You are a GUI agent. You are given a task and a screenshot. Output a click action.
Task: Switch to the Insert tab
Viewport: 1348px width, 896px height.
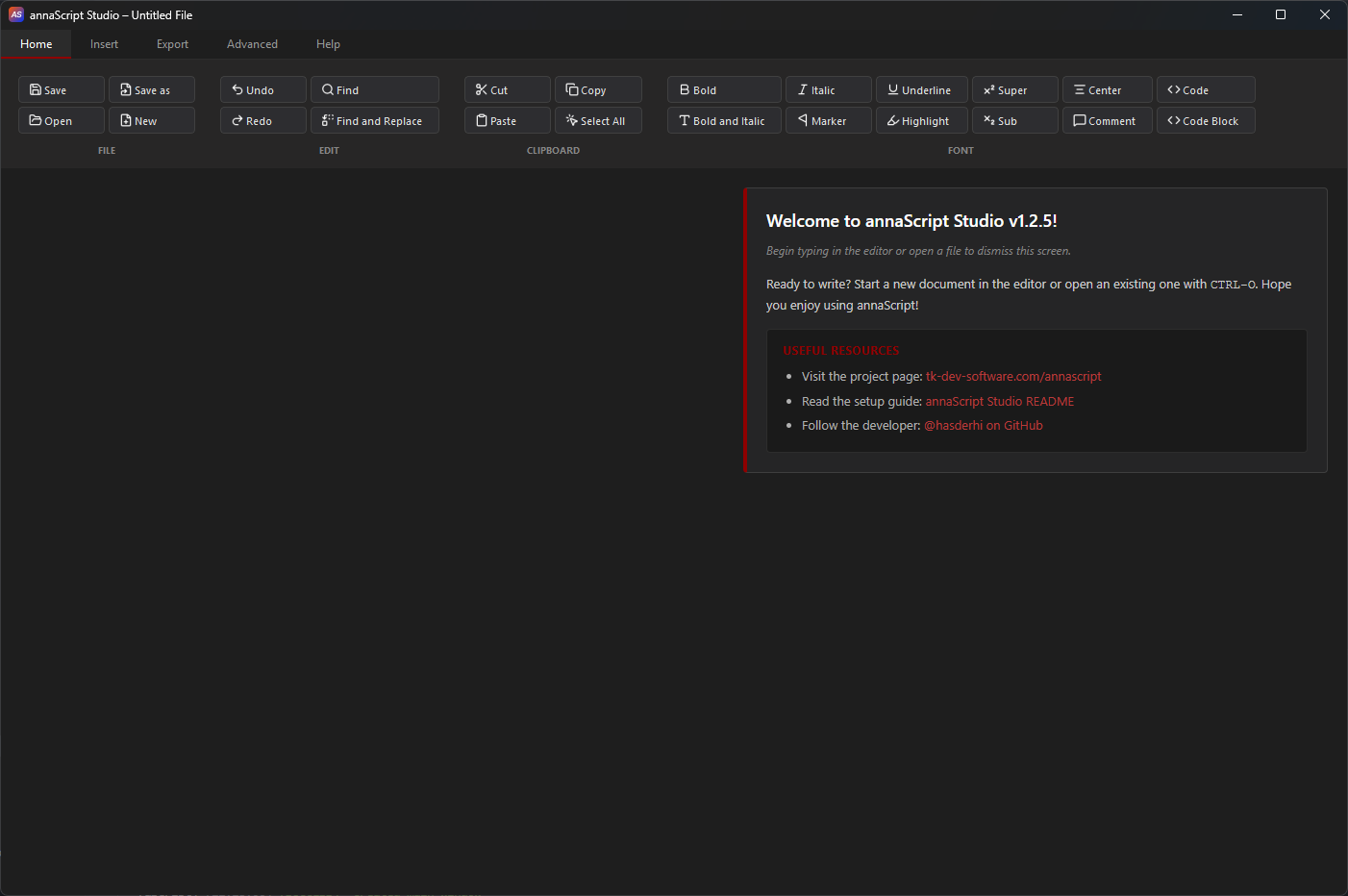(104, 44)
